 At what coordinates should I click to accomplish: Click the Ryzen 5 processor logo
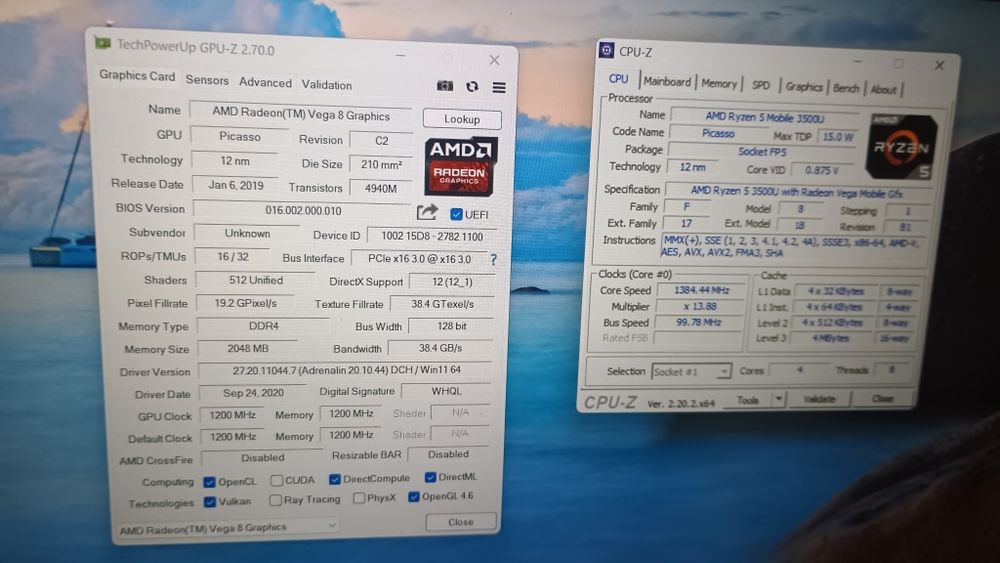coord(901,147)
